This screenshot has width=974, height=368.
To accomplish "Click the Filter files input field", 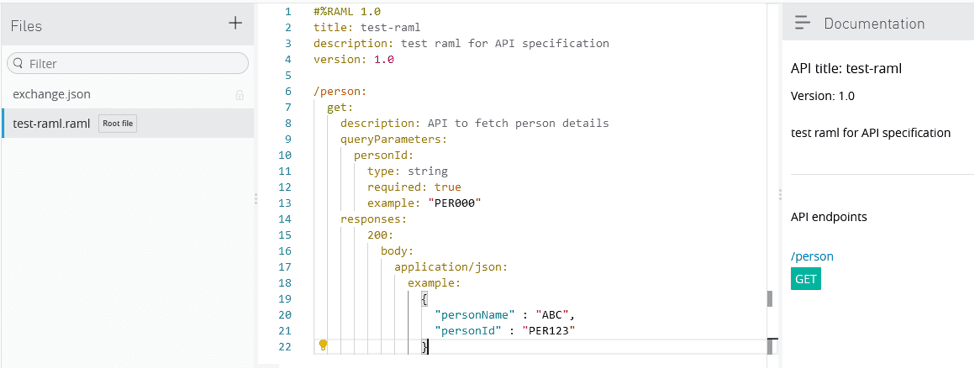I will [127, 63].
